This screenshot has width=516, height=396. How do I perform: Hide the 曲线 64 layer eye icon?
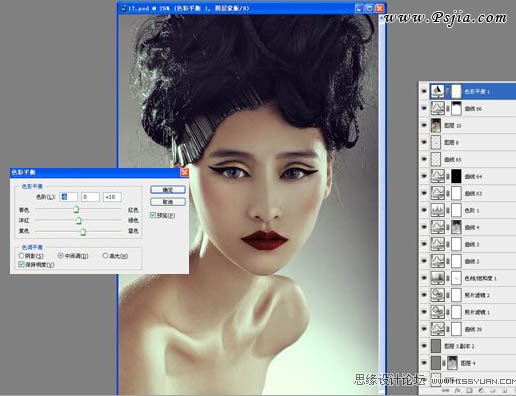pos(424,176)
